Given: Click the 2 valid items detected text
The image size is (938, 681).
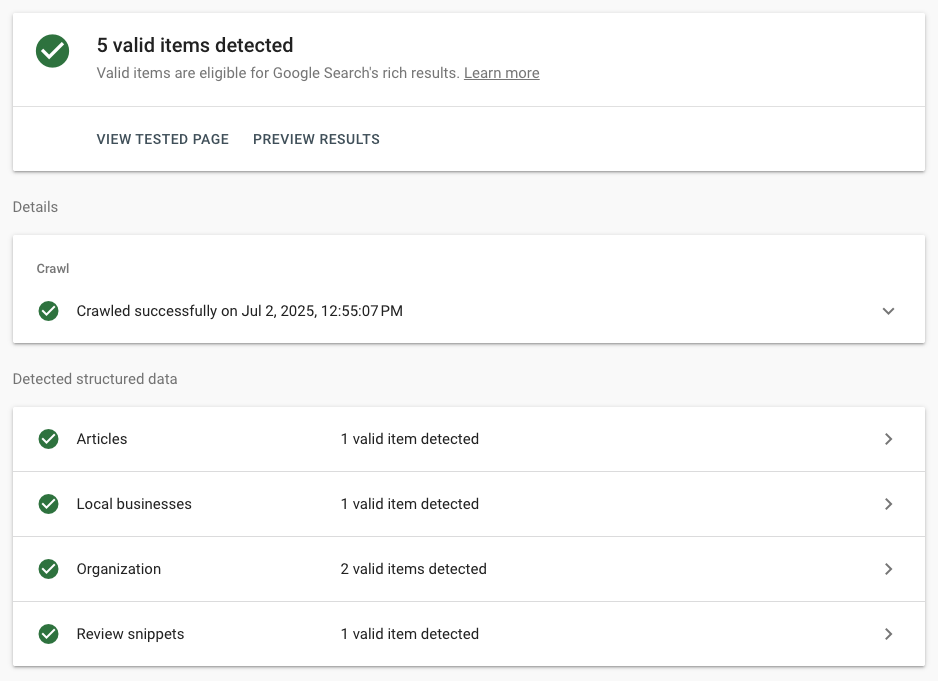Looking at the screenshot, I should [413, 569].
